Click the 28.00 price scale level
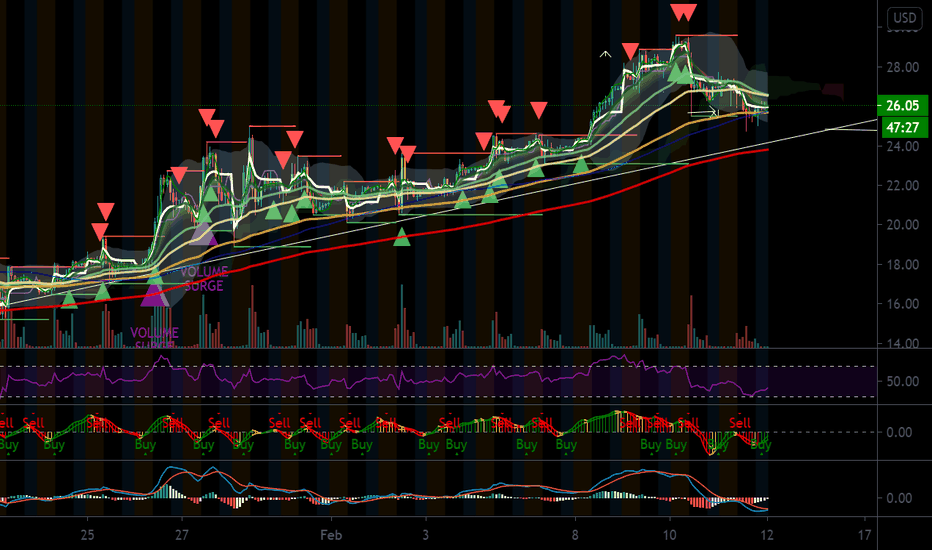 (902, 67)
